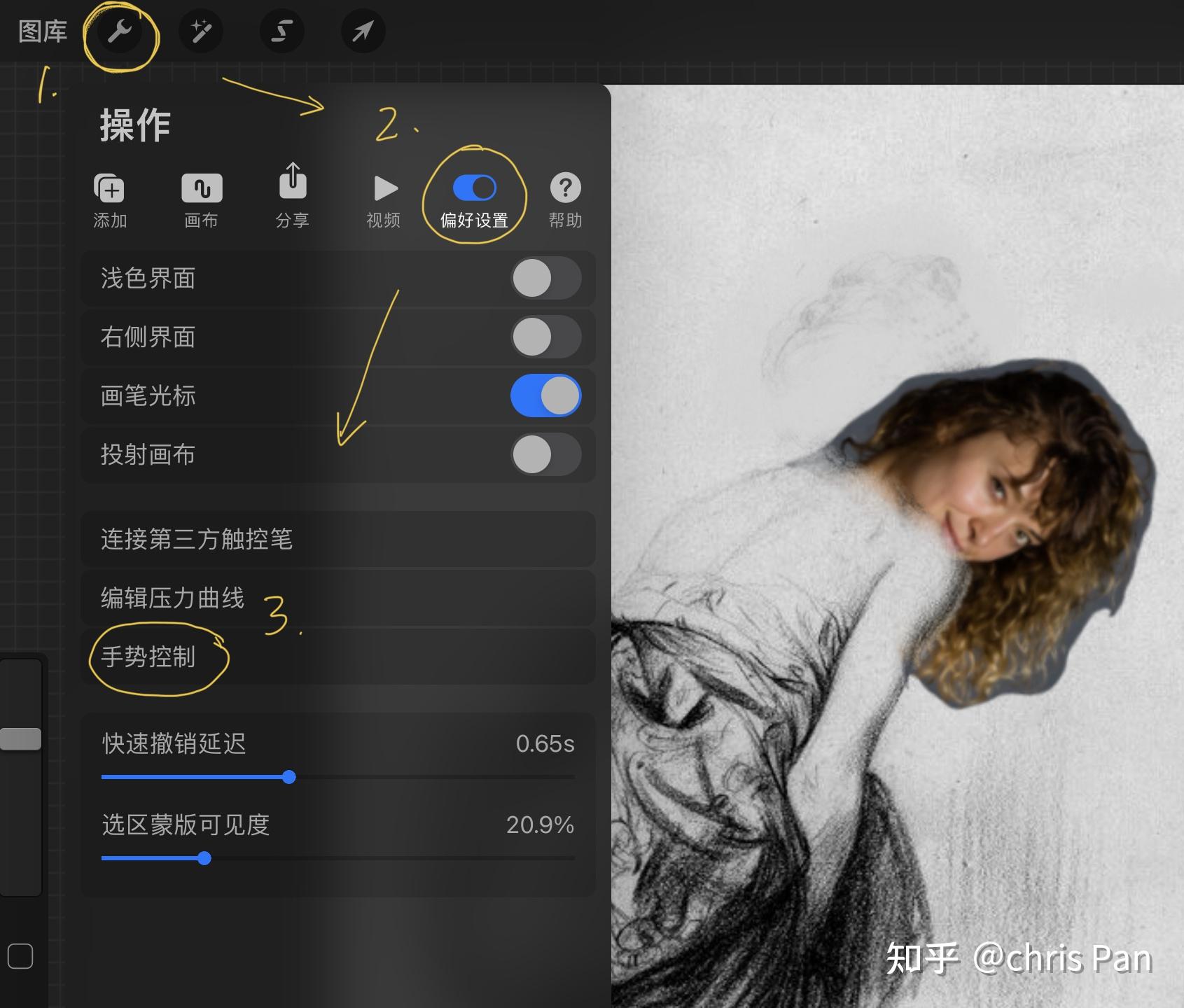The width and height of the screenshot is (1184, 1008).
Task: Open 编辑压力曲线 settings
Action: [x=338, y=598]
